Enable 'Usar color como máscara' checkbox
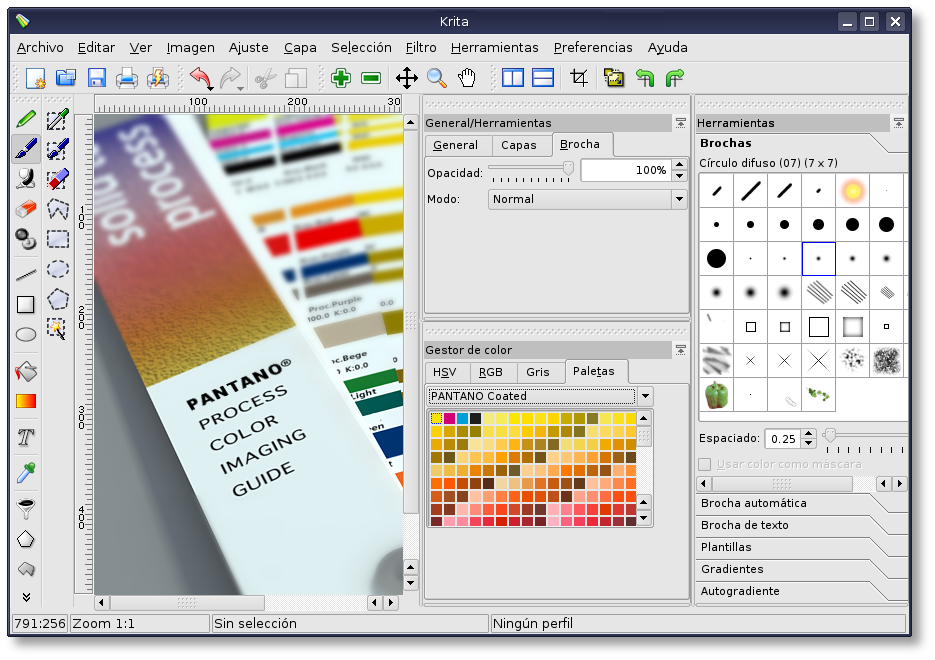Viewport: 935px width, 660px height. tap(705, 464)
